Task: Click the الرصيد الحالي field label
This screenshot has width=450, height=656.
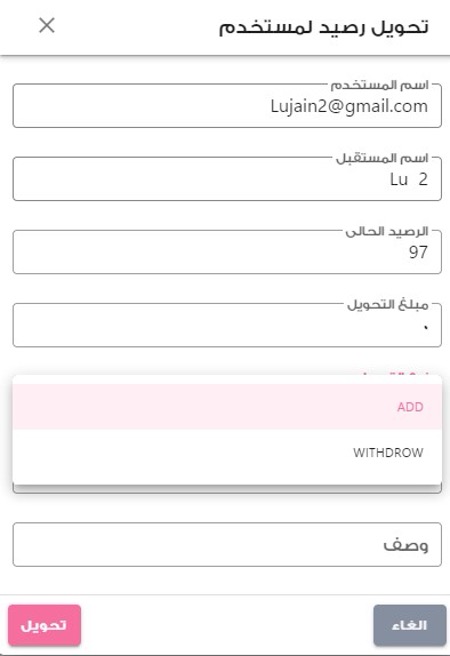Action: [387, 231]
